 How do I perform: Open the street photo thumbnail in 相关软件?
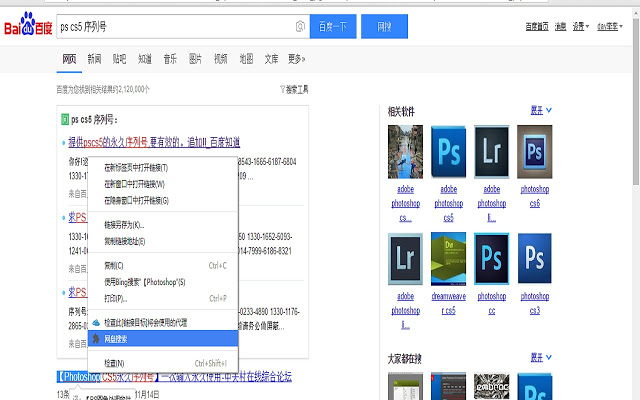pyautogui.click(x=405, y=152)
